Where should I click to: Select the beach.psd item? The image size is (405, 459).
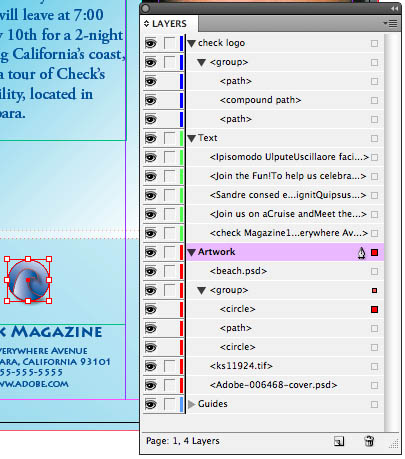pos(238,271)
